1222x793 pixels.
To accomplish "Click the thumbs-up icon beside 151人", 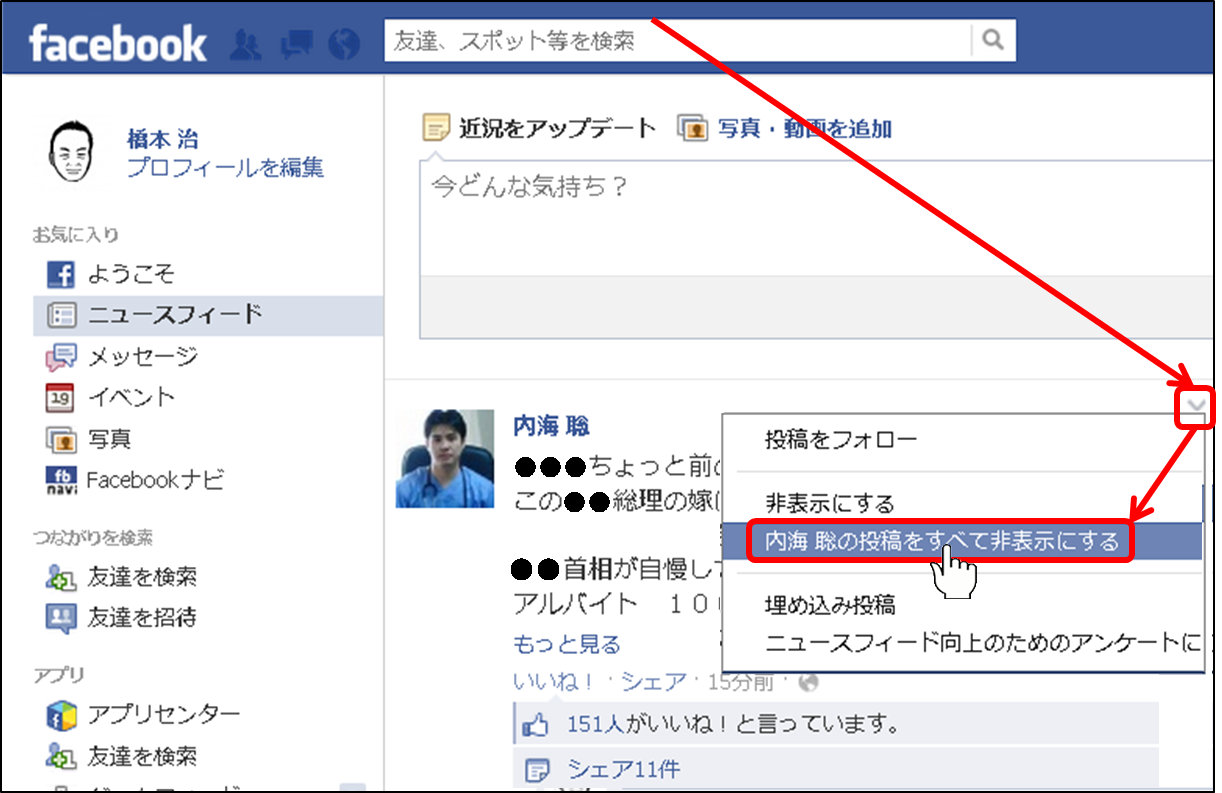I will [x=537, y=723].
